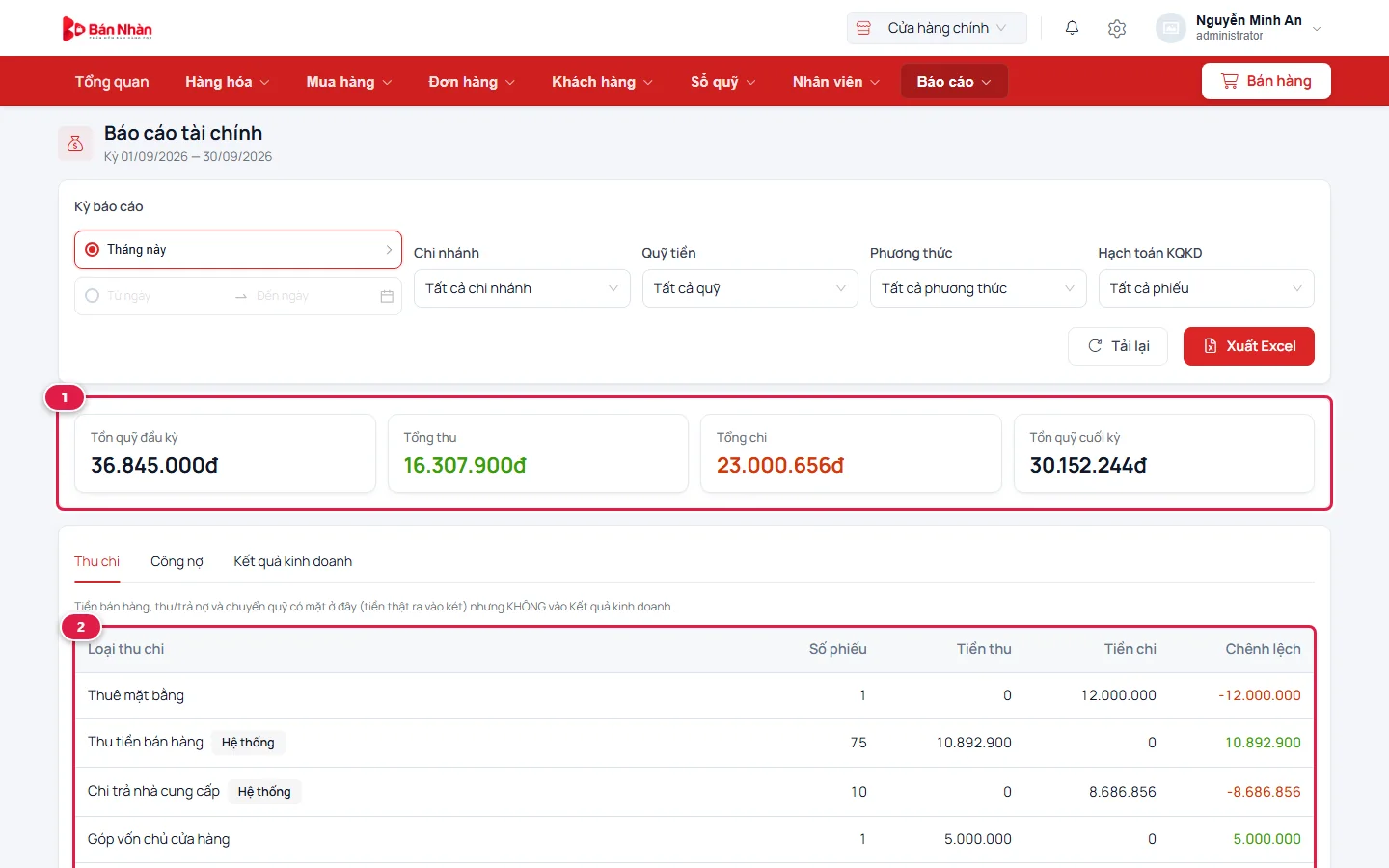This screenshot has width=1389, height=868.
Task: Open the Sổ quỹ menu
Action: pos(723,82)
